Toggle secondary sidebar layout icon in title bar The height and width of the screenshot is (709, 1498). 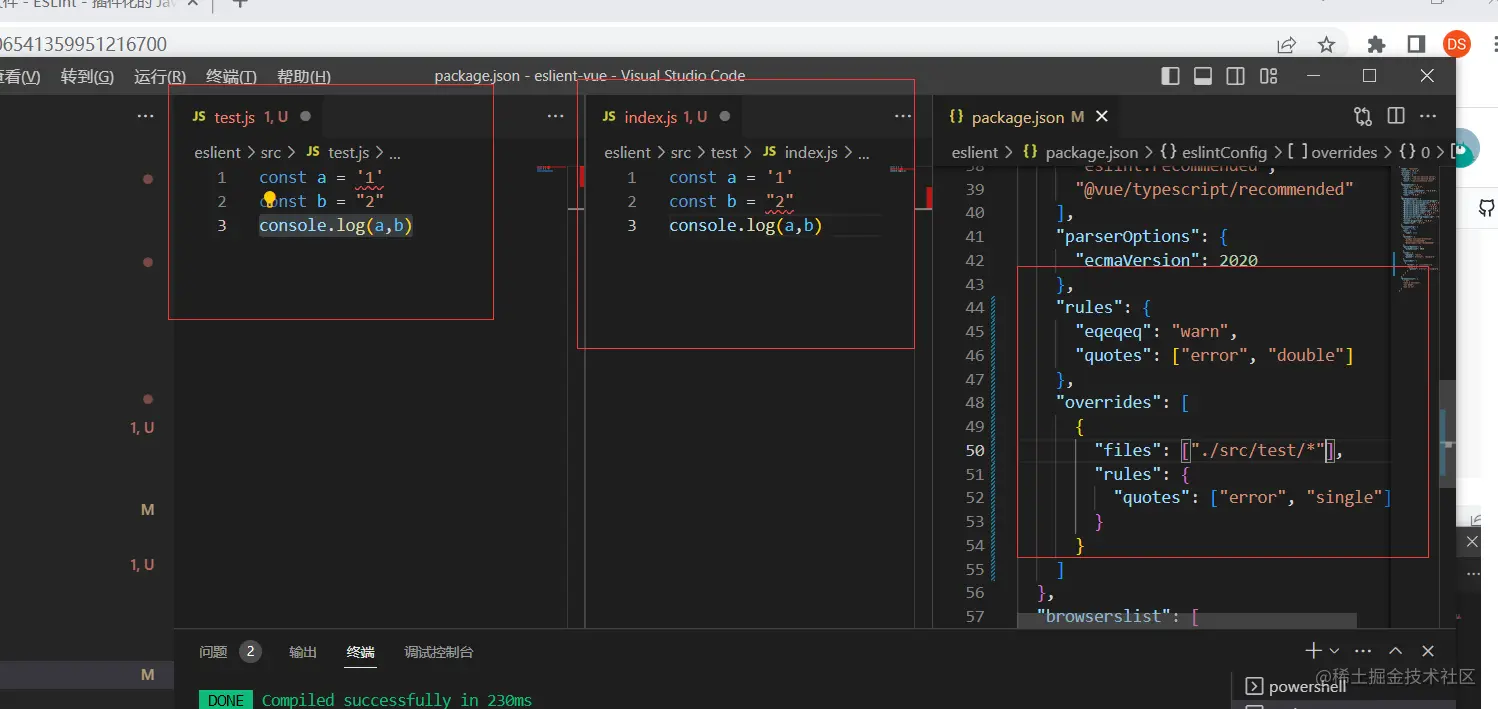[1236, 76]
